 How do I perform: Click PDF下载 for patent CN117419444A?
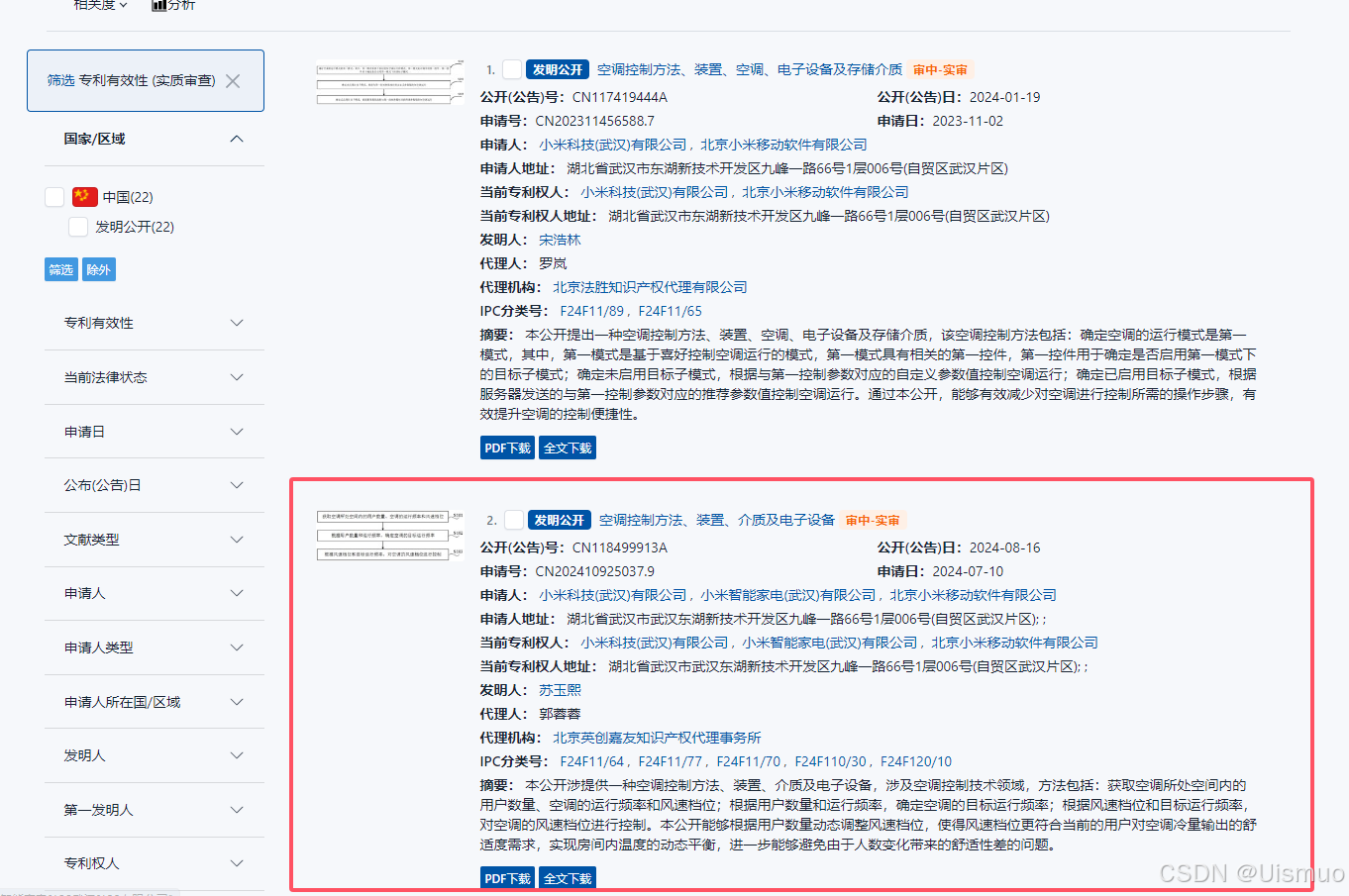[x=507, y=448]
